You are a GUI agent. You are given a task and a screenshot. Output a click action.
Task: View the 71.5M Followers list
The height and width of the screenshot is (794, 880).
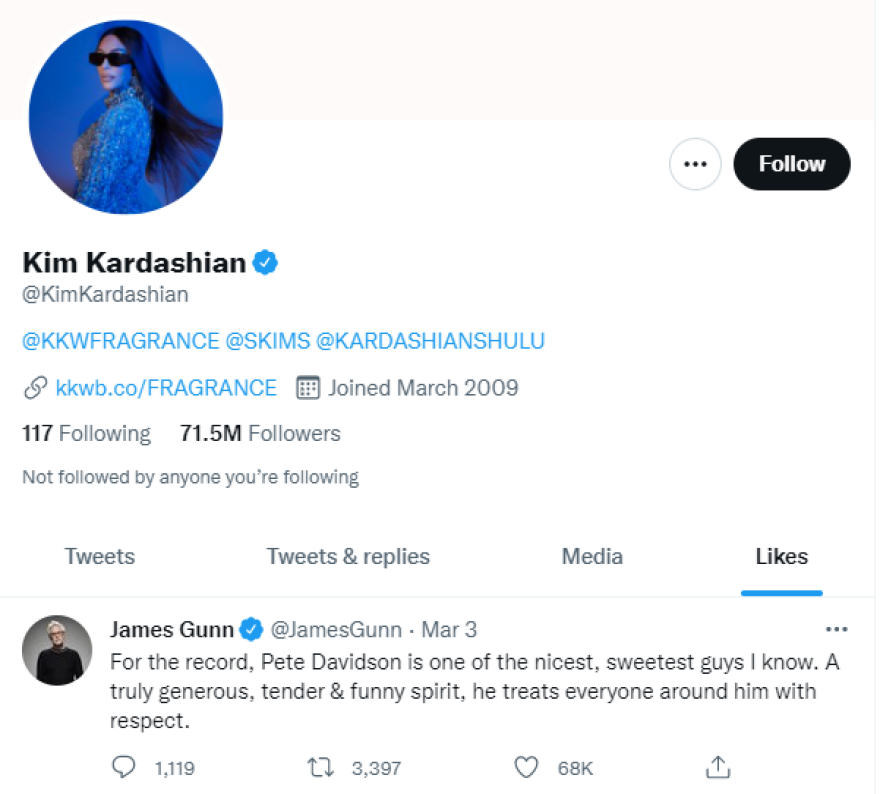(260, 434)
